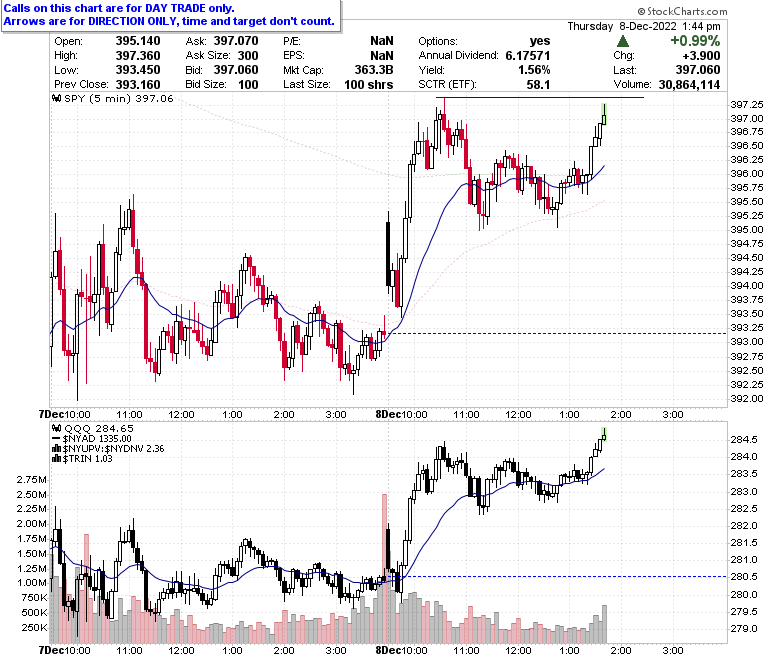The image size is (780, 659).
Task: Click the Mkt Cap value 363.3B
Action: click(374, 70)
